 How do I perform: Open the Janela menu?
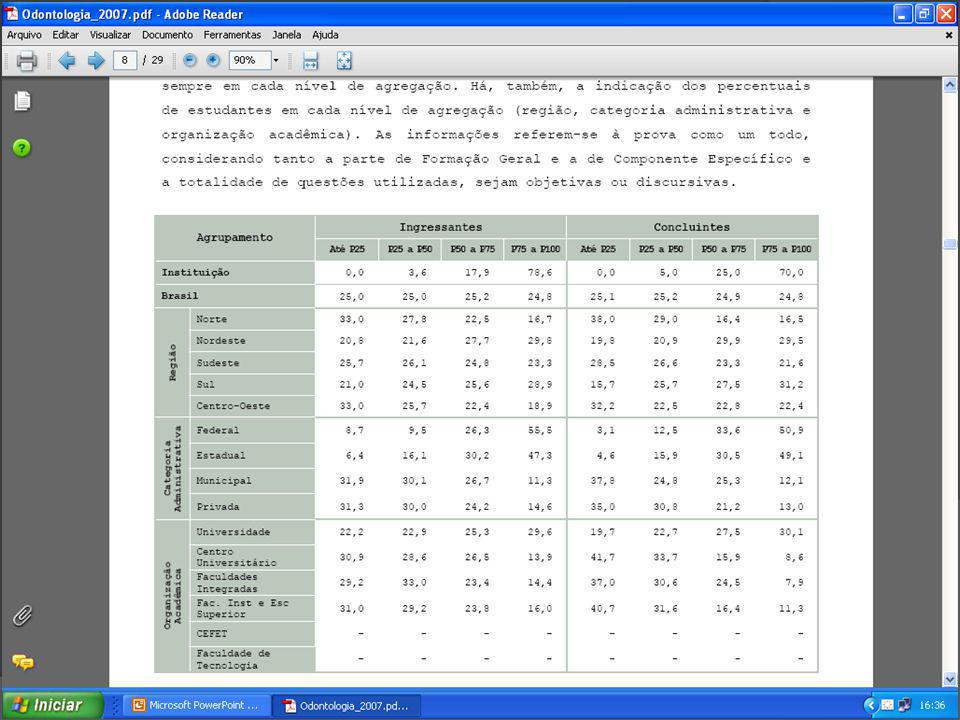(287, 35)
